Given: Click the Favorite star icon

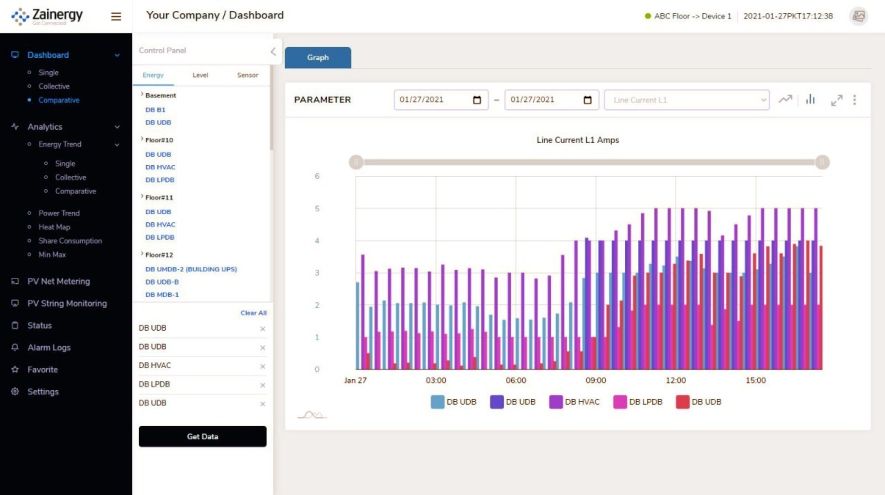Looking at the screenshot, I should (x=15, y=369).
